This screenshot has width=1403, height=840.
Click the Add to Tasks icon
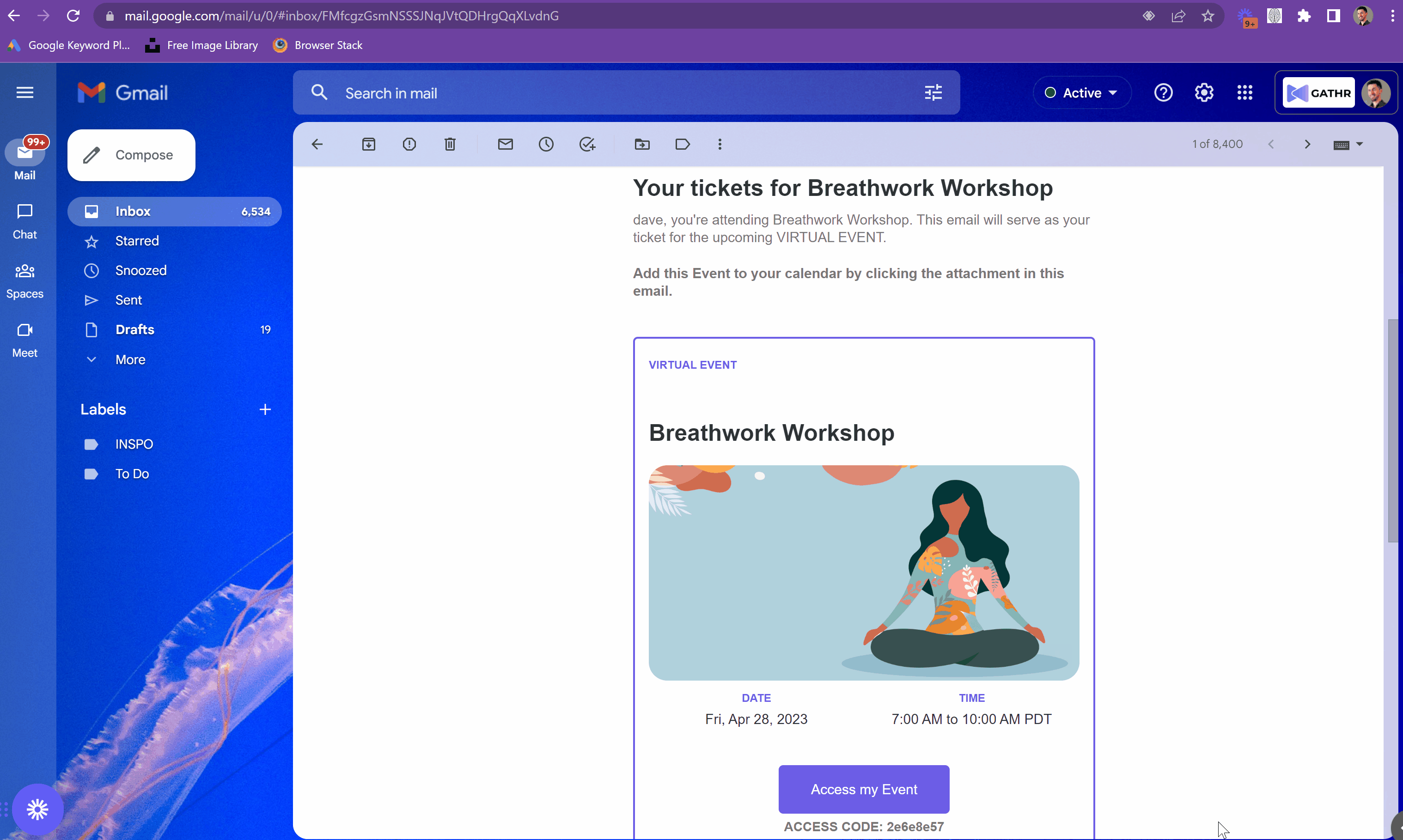coord(587,144)
